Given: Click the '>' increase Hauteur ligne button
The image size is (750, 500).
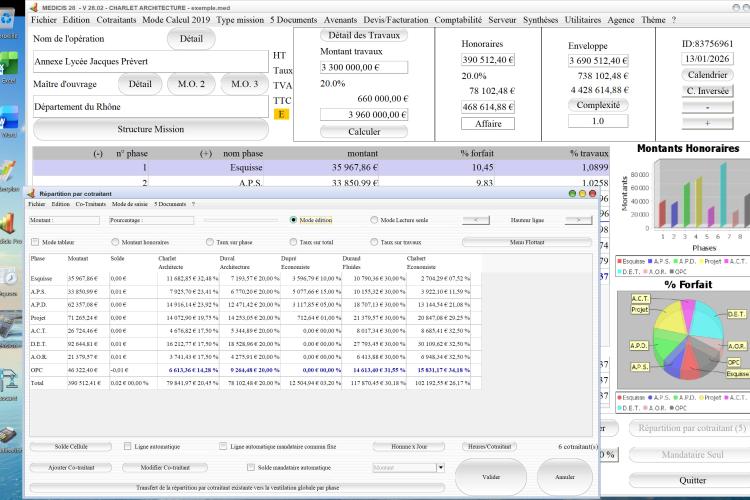Looking at the screenshot, I should (x=578, y=220).
